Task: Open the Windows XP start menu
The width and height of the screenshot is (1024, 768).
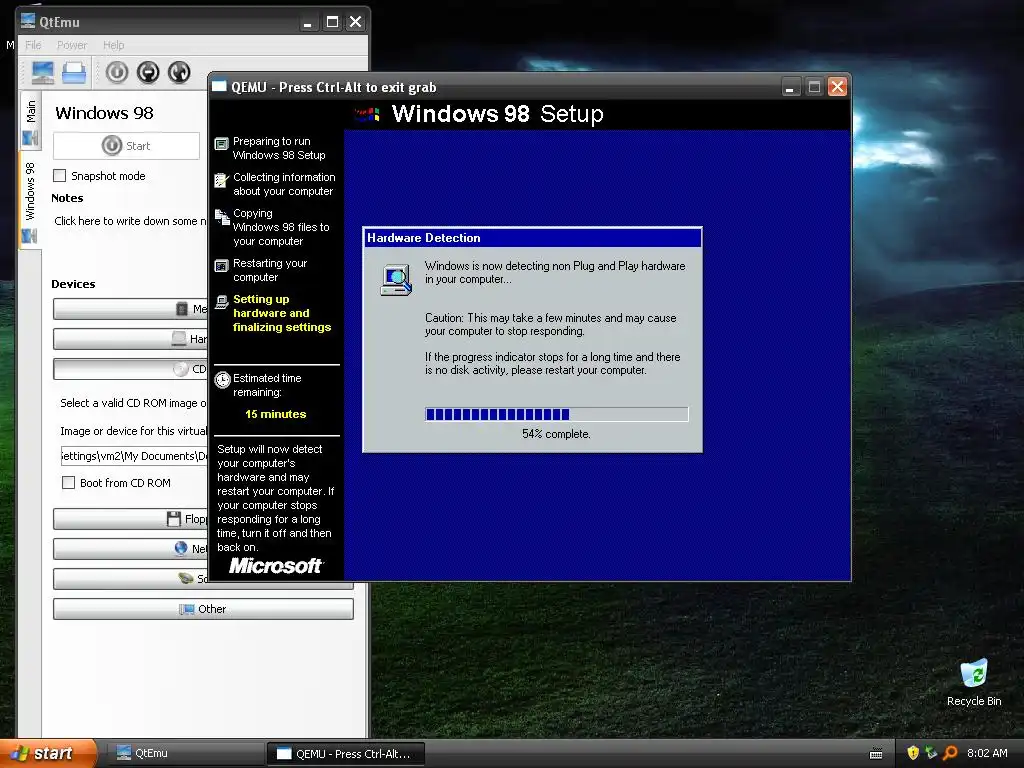Action: [x=48, y=753]
